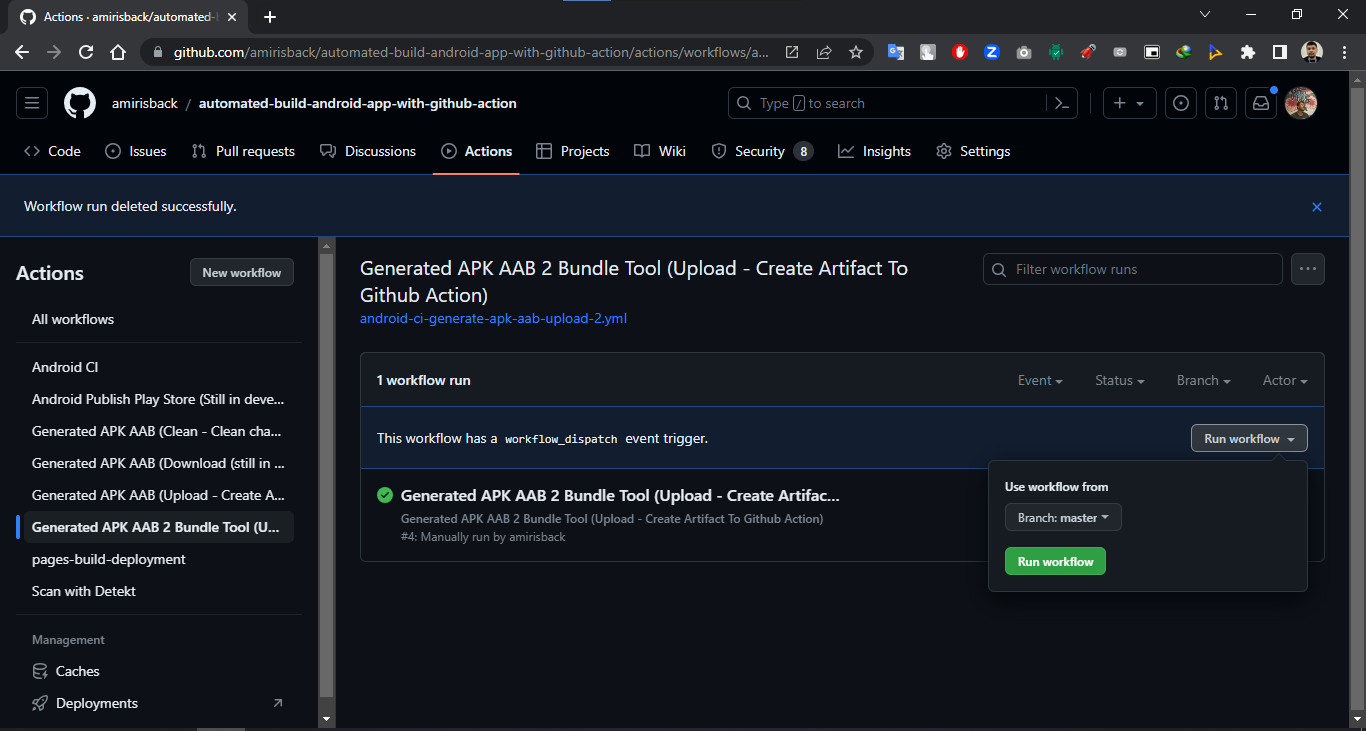This screenshot has height=731, width=1366.
Task: Click the GitHub Octocat logo
Action: tap(80, 103)
